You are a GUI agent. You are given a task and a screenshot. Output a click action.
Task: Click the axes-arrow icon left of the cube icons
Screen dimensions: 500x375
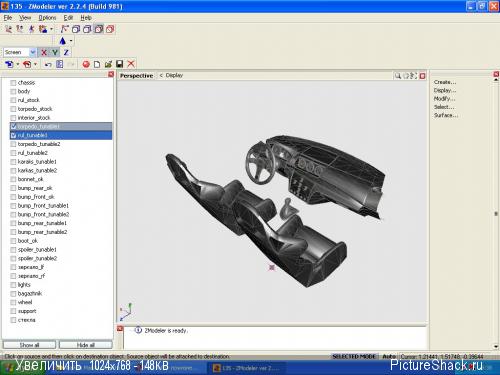[64, 29]
